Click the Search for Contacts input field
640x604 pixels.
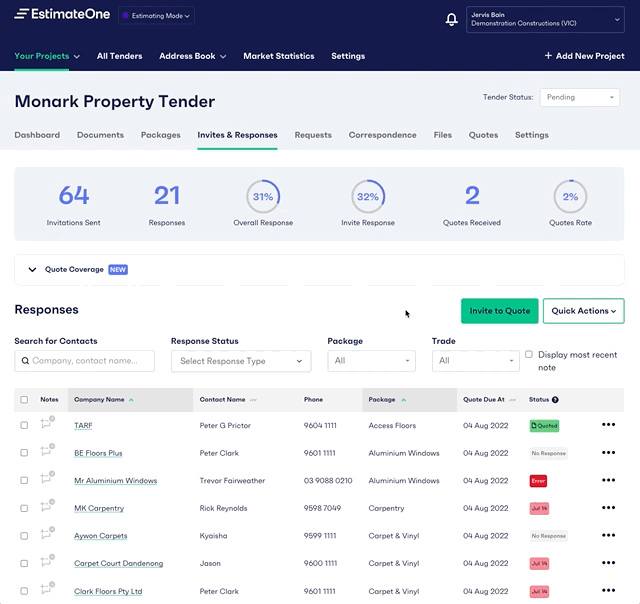[85, 361]
